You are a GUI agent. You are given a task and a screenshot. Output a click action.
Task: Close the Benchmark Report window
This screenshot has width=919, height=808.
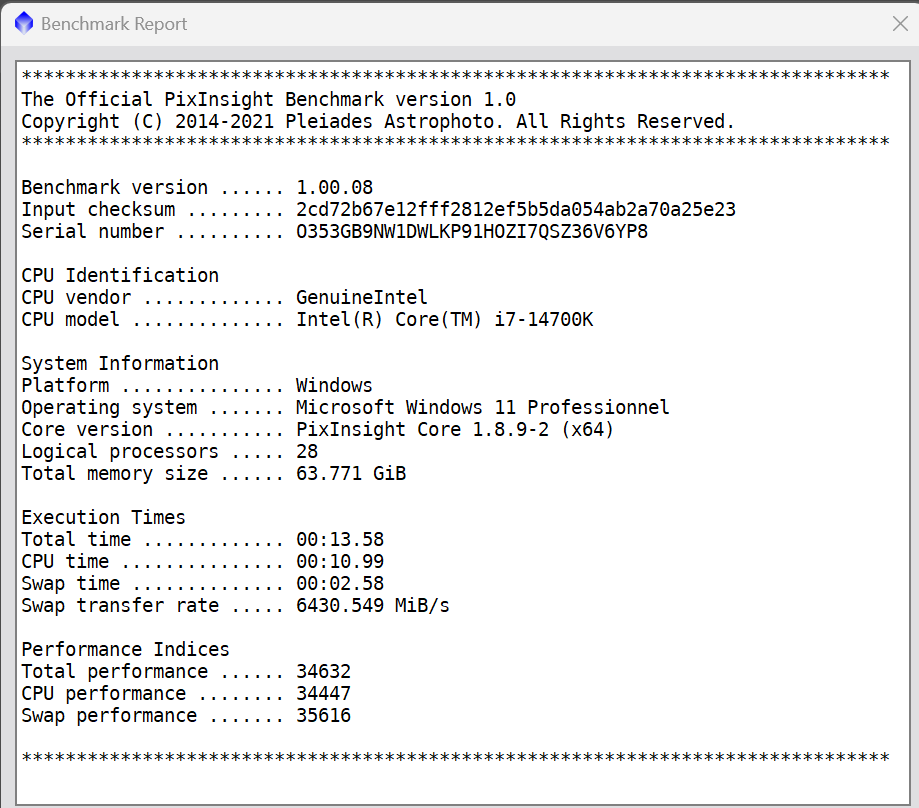tap(897, 24)
